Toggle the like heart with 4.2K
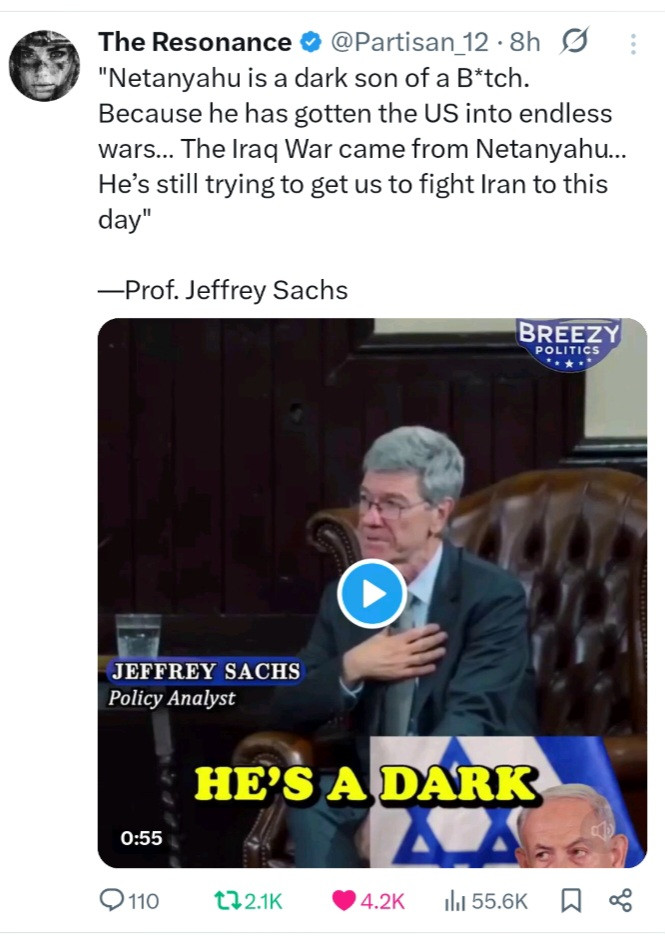Screen dimensions: 665x937 tap(344, 900)
